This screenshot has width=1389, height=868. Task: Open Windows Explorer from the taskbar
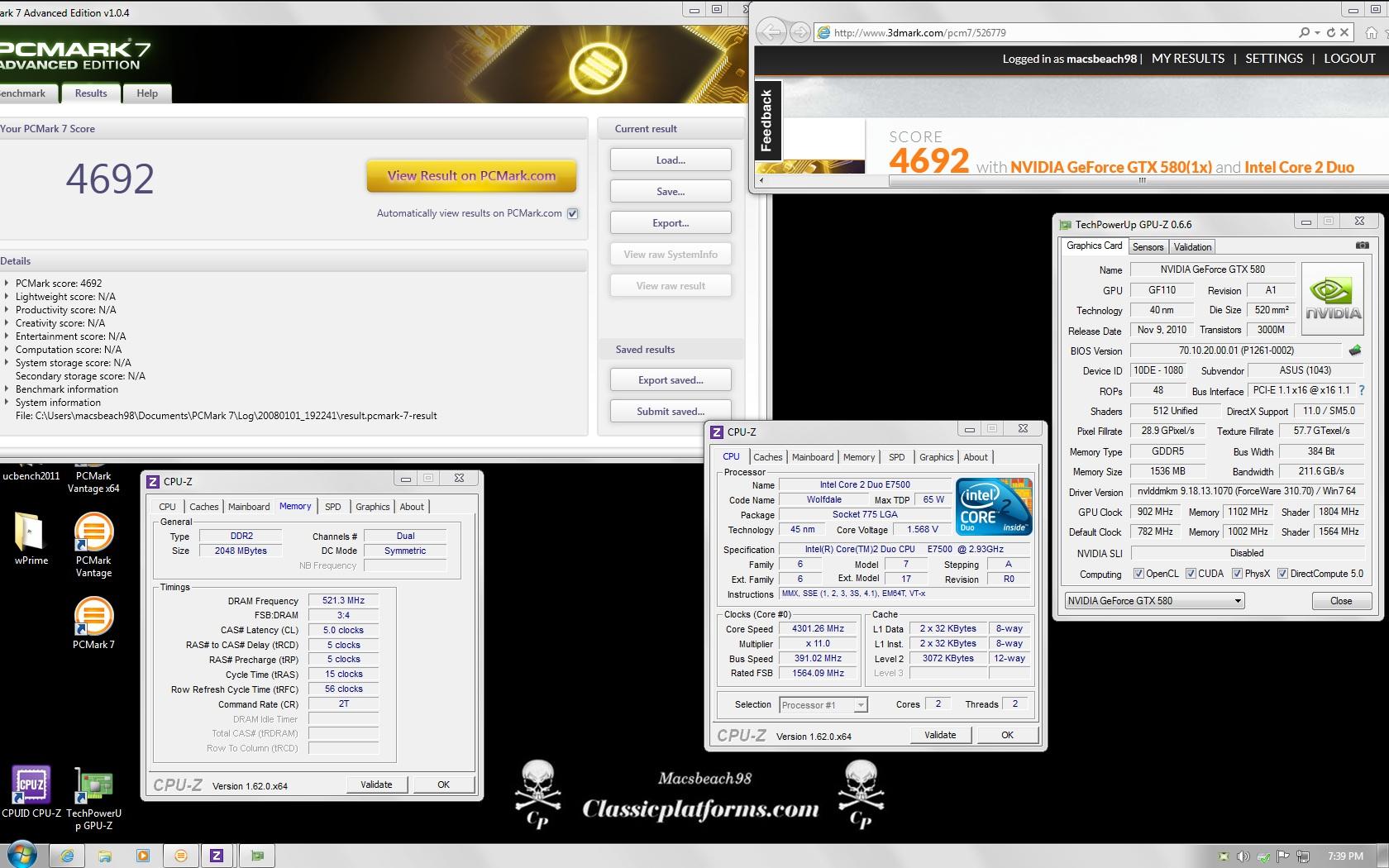pos(105,856)
